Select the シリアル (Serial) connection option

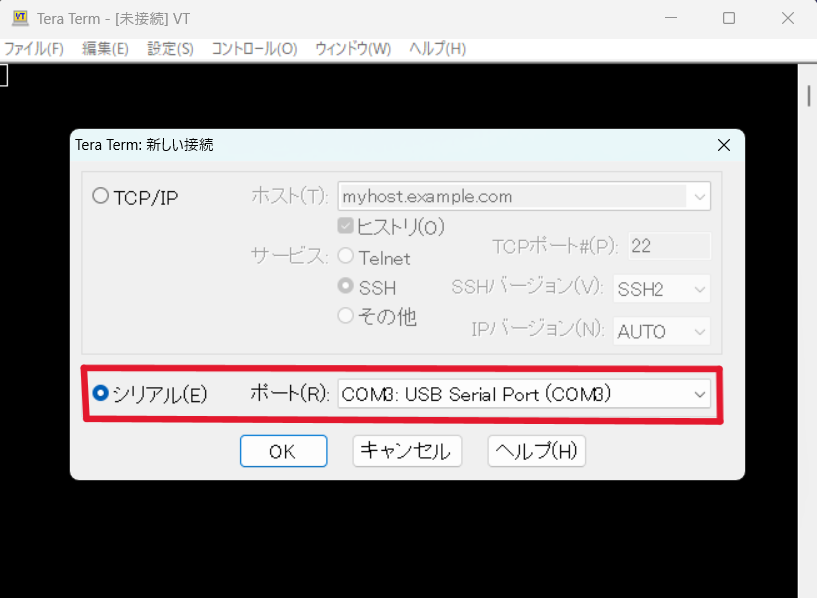coord(99,393)
